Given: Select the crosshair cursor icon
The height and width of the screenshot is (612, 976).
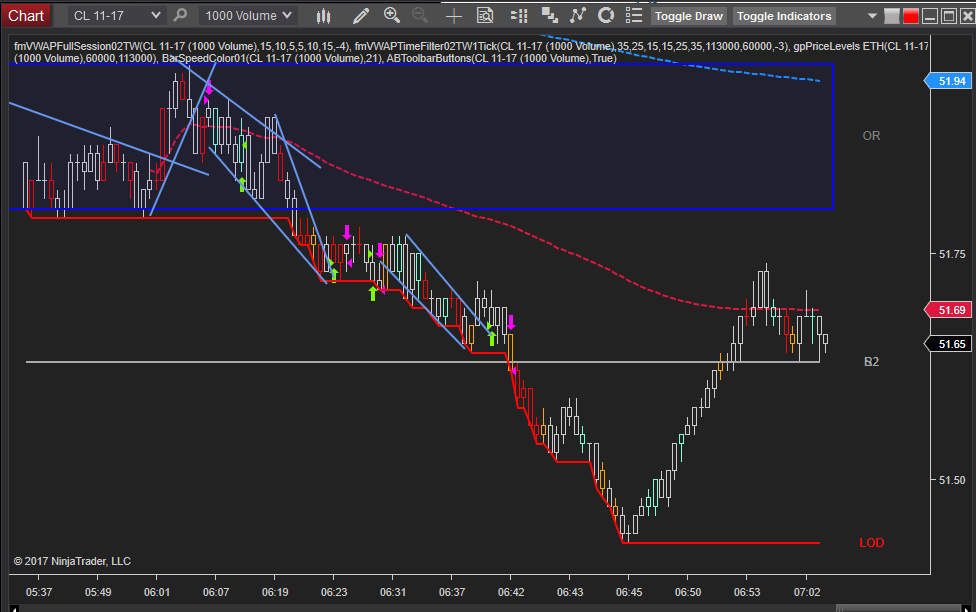Looking at the screenshot, I should click(x=454, y=17).
